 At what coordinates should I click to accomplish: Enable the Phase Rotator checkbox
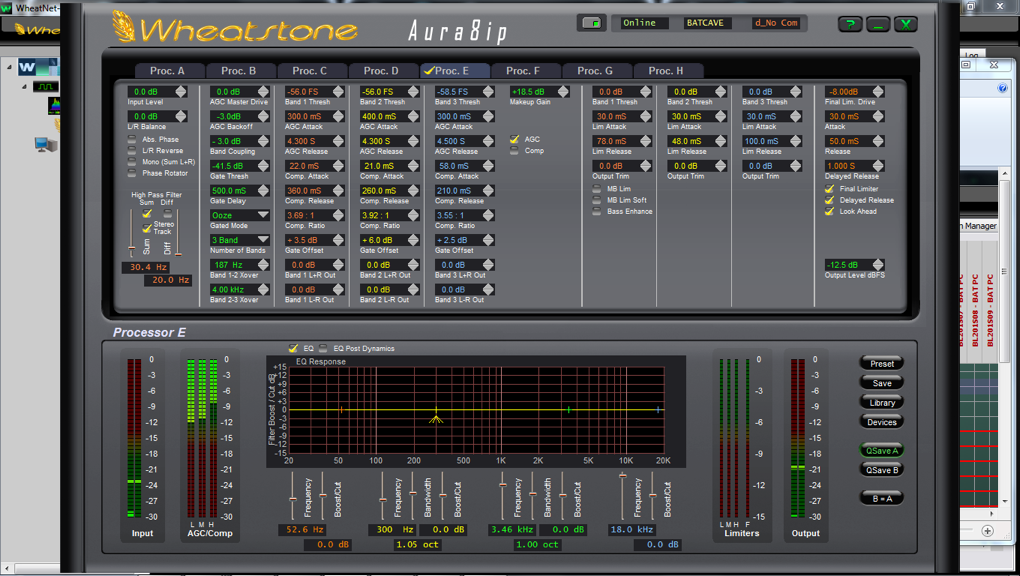132,173
